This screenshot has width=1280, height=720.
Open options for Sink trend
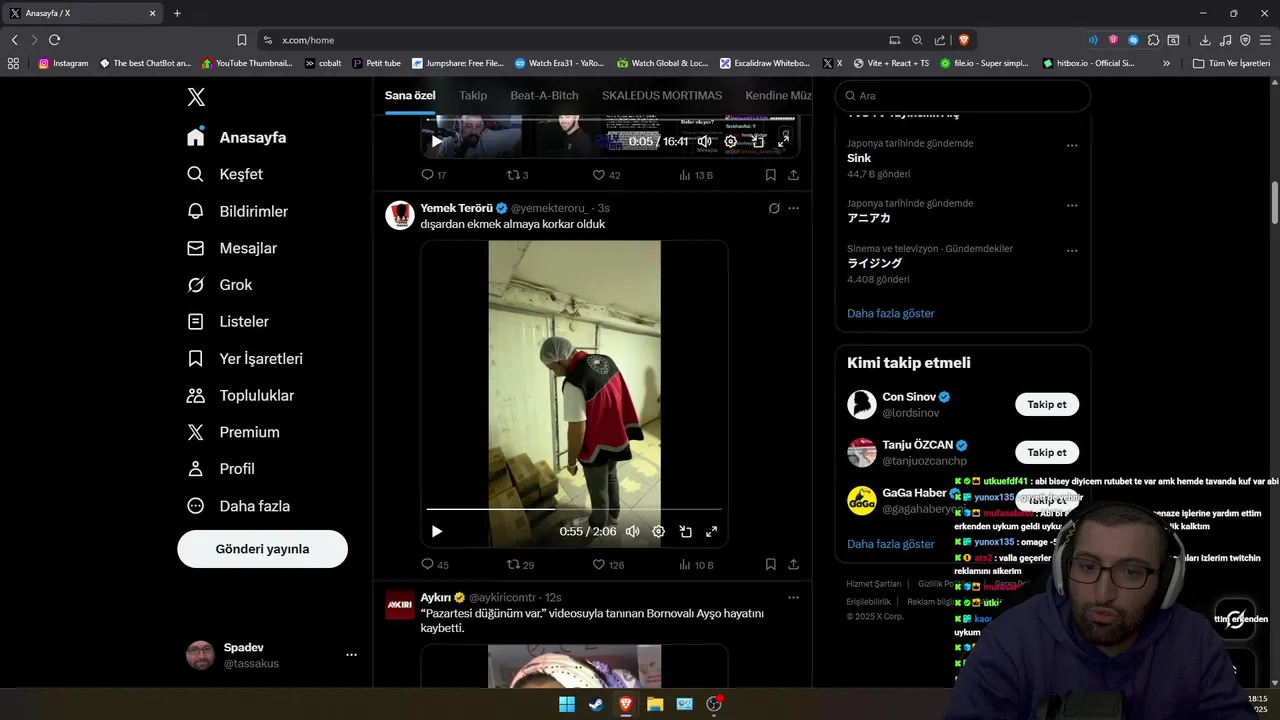coord(1072,145)
